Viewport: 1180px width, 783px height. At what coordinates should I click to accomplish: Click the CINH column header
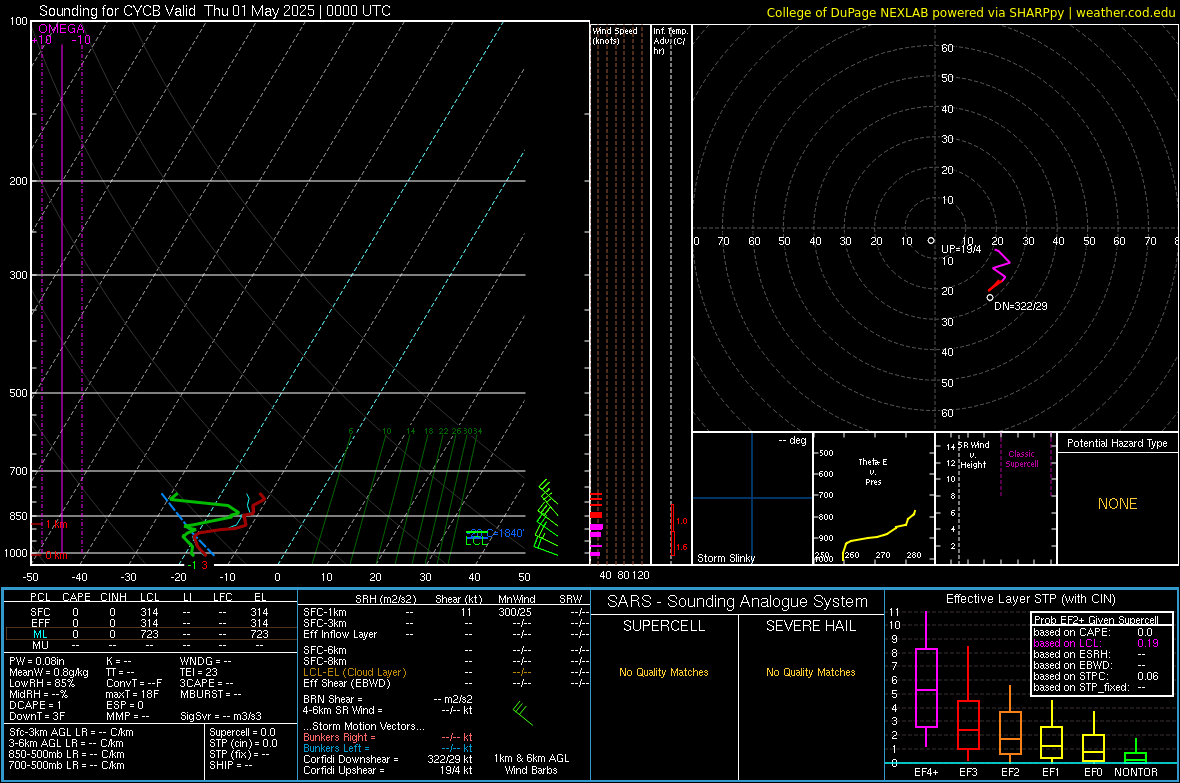(x=113, y=597)
